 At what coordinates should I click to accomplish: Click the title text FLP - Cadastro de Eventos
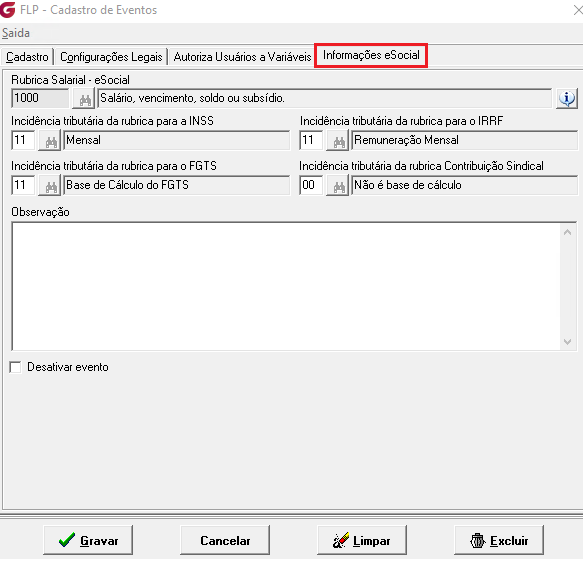click(x=88, y=10)
